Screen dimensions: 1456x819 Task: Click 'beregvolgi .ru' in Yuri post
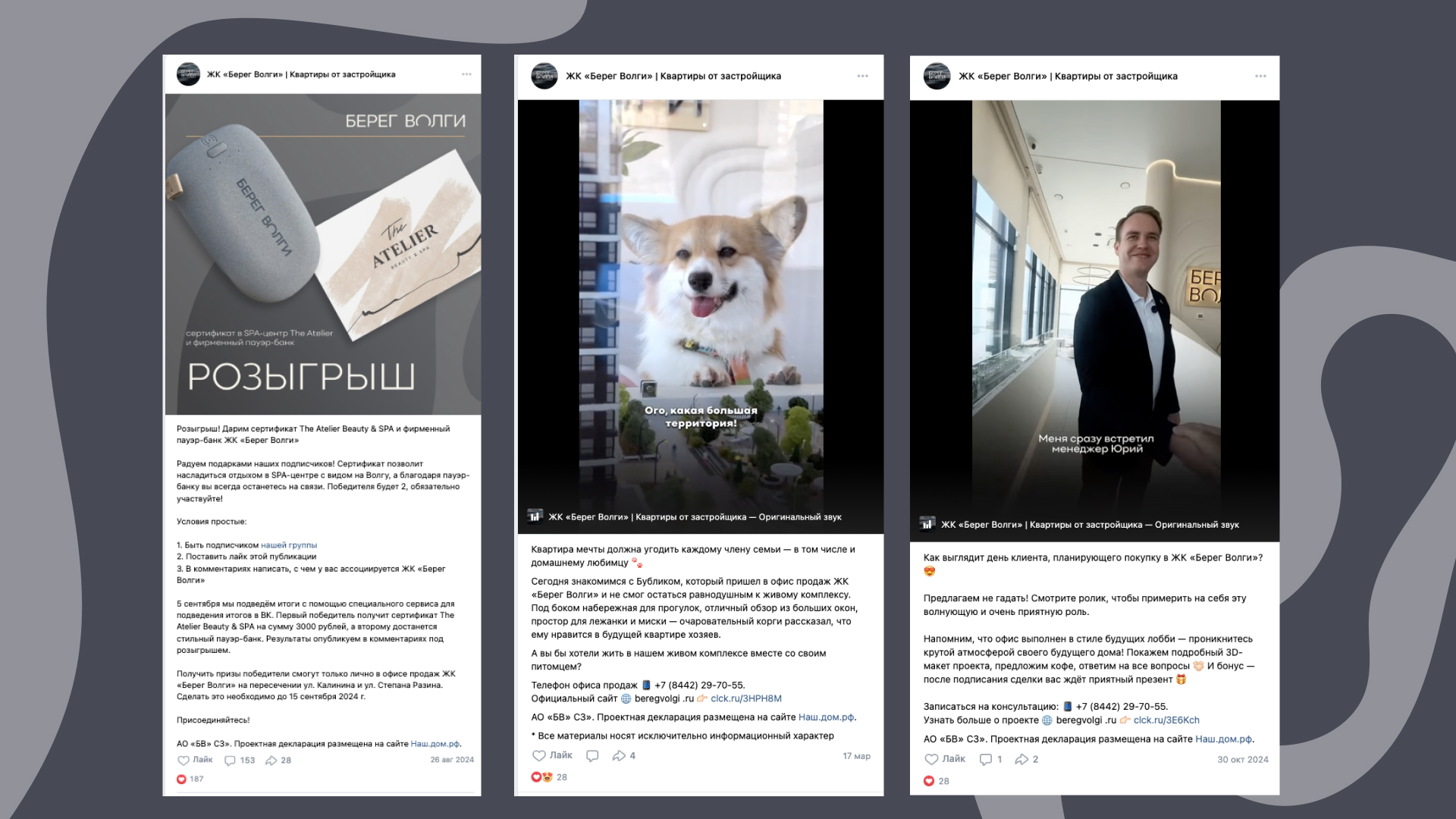1086,720
